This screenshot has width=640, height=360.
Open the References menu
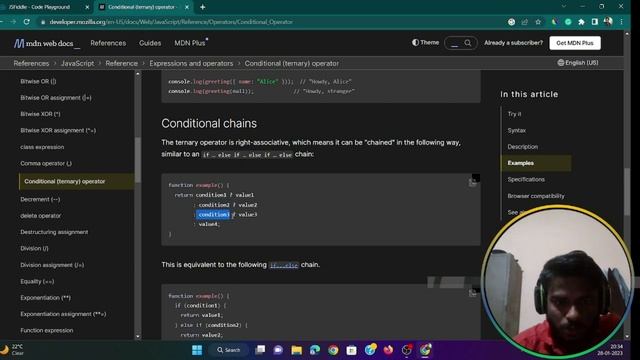point(108,43)
